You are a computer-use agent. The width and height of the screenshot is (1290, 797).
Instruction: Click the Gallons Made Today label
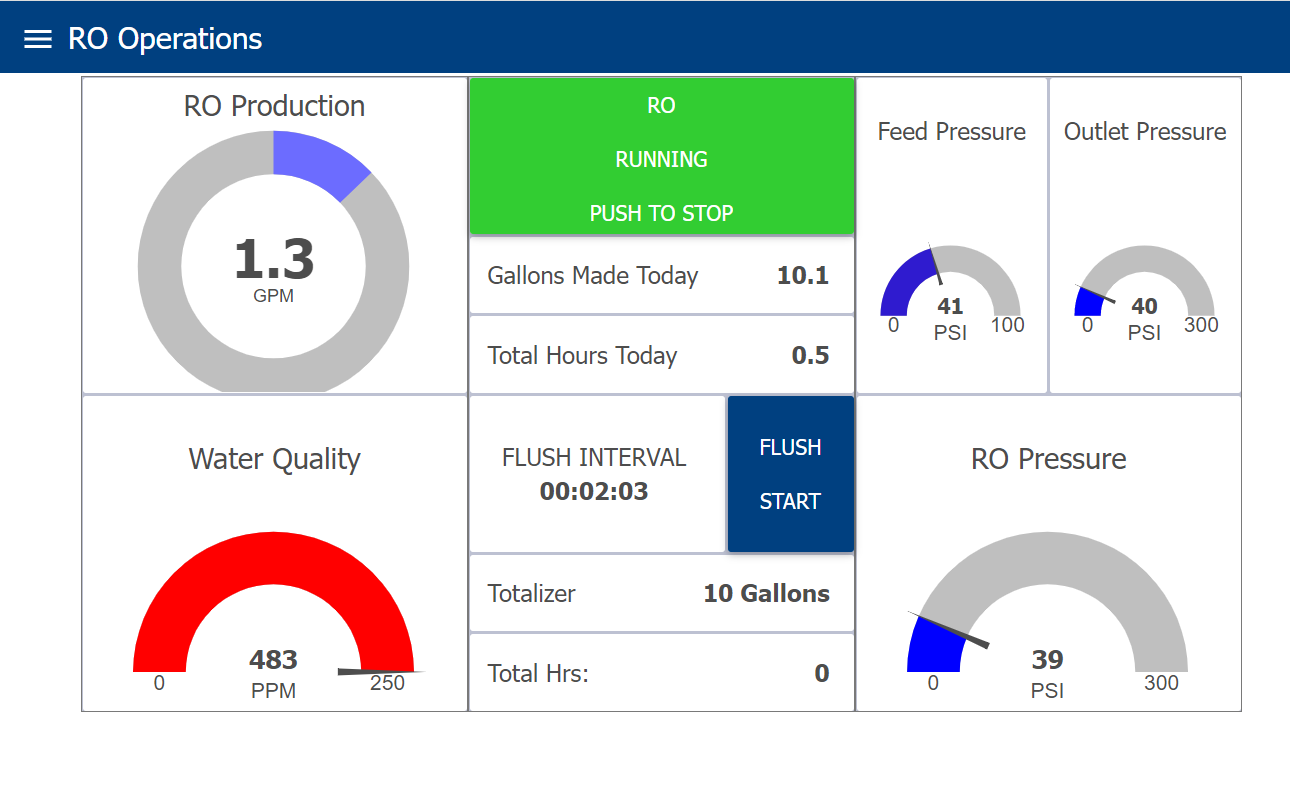593,276
